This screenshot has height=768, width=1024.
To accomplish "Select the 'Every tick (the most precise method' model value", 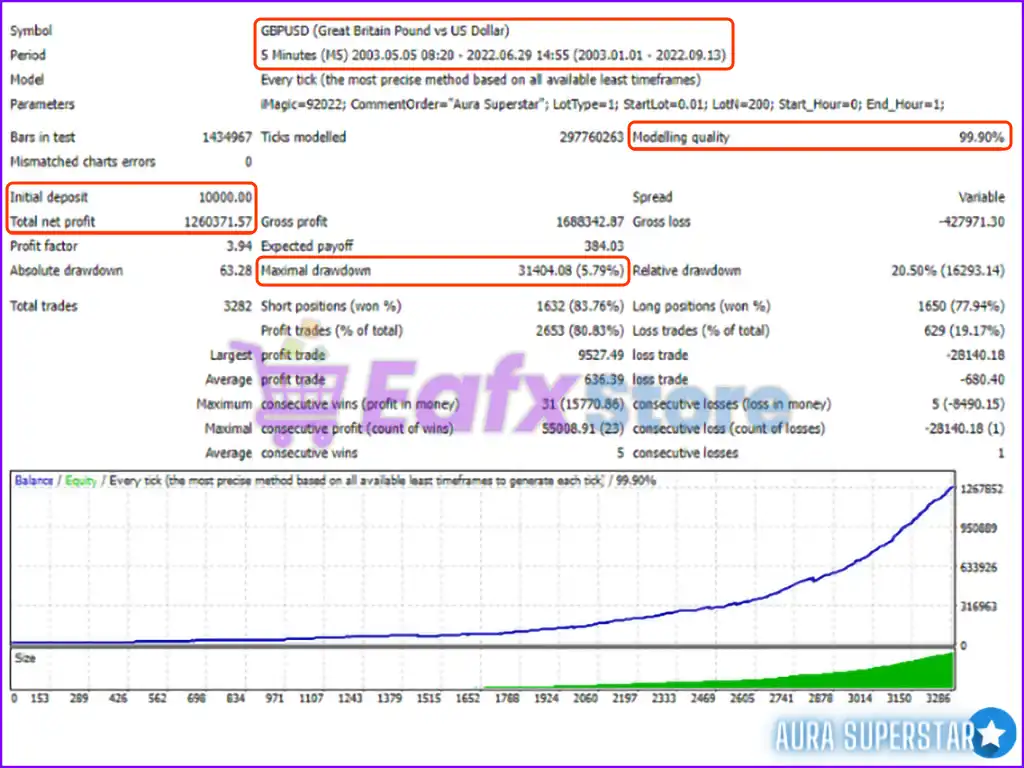I will [481, 80].
